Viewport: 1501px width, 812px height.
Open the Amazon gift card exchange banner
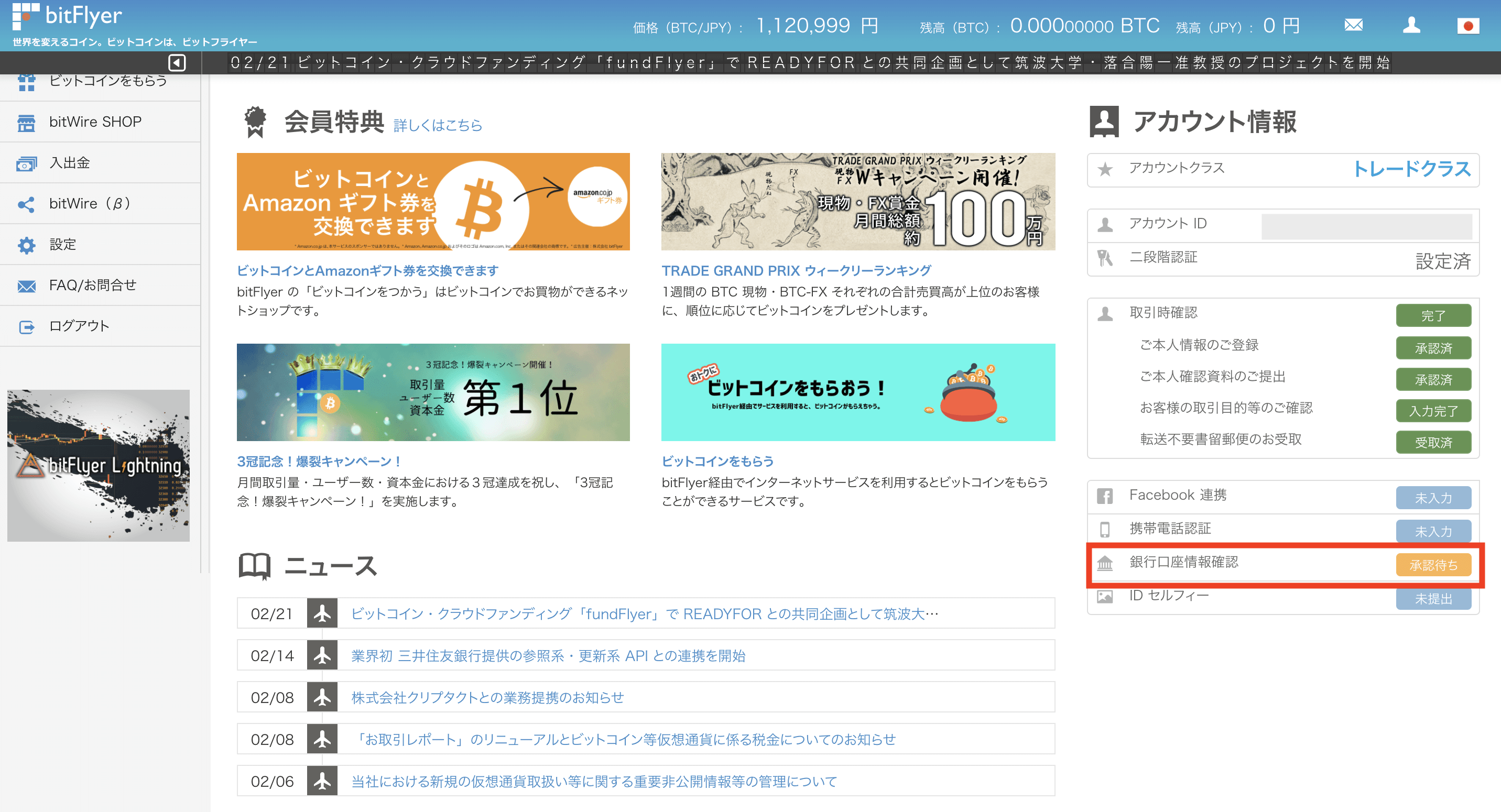coord(433,202)
